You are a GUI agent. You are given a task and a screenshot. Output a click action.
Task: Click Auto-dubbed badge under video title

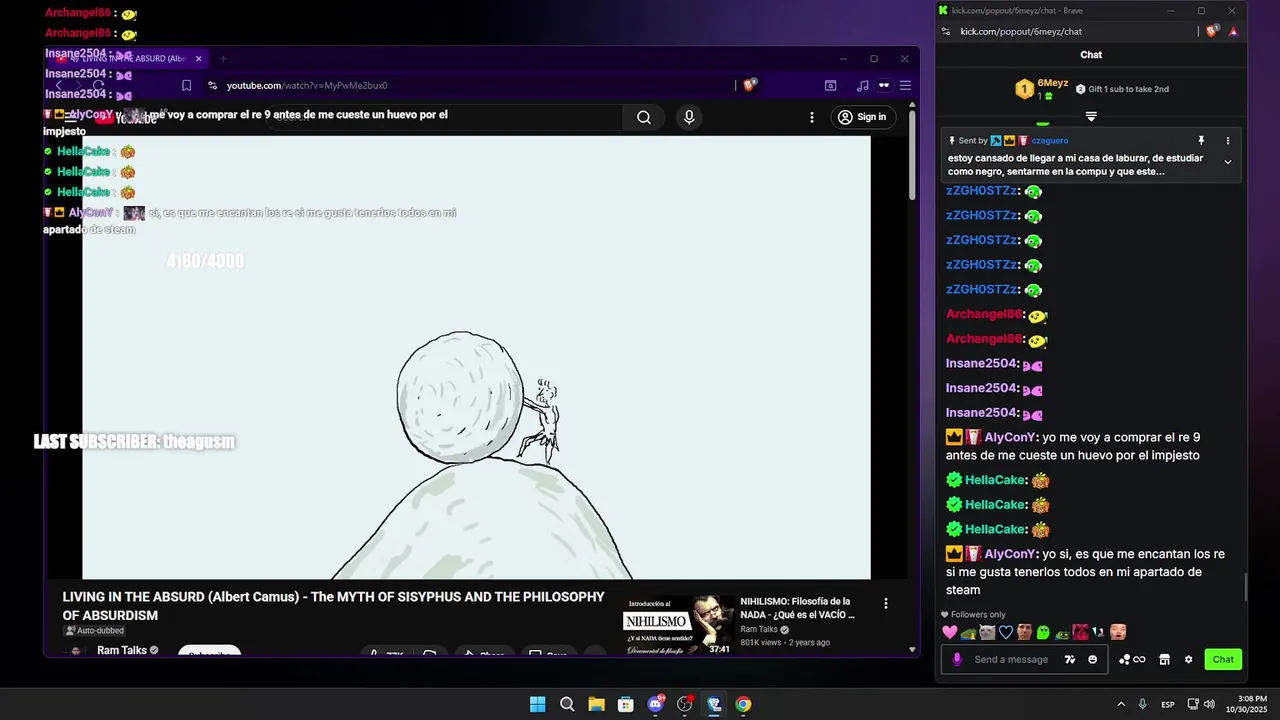(x=94, y=631)
